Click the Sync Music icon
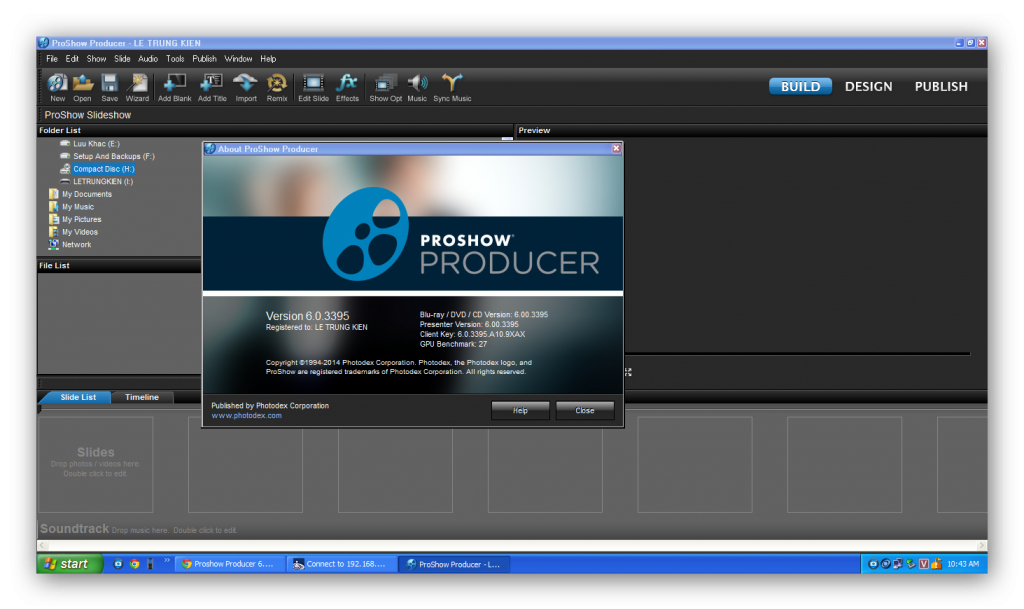Viewport: 1024px width, 609px height. [452, 87]
